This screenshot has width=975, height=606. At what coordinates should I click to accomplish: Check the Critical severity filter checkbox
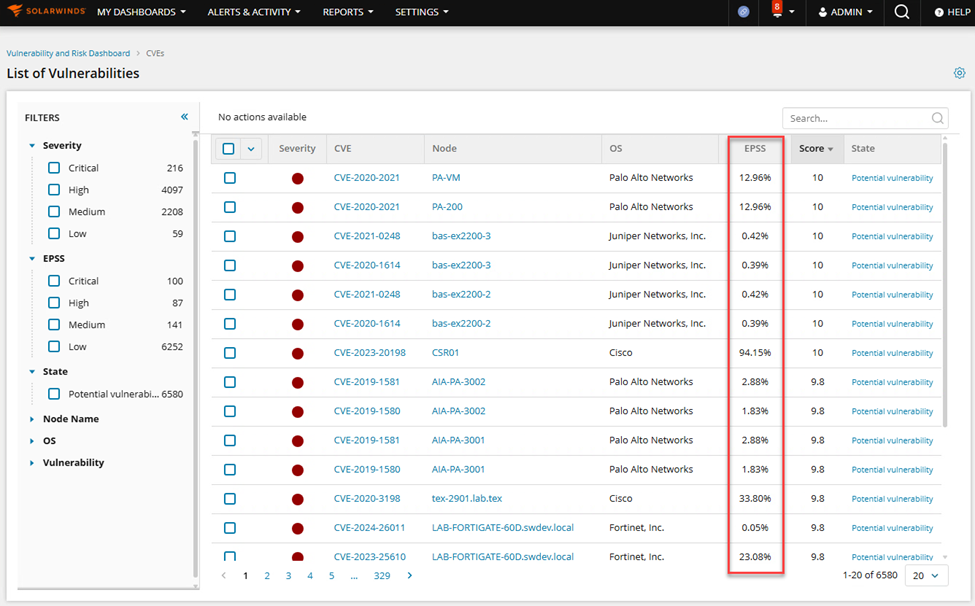(x=53, y=167)
